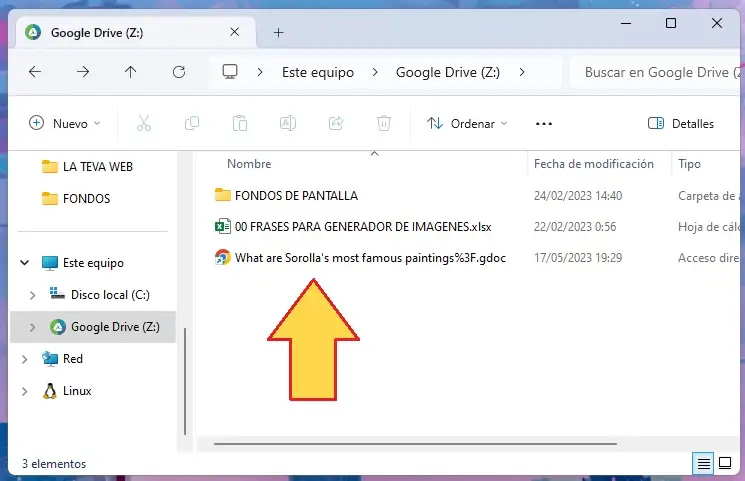The image size is (745, 481).
Task: Add a new tab with plus button
Action: (278, 32)
